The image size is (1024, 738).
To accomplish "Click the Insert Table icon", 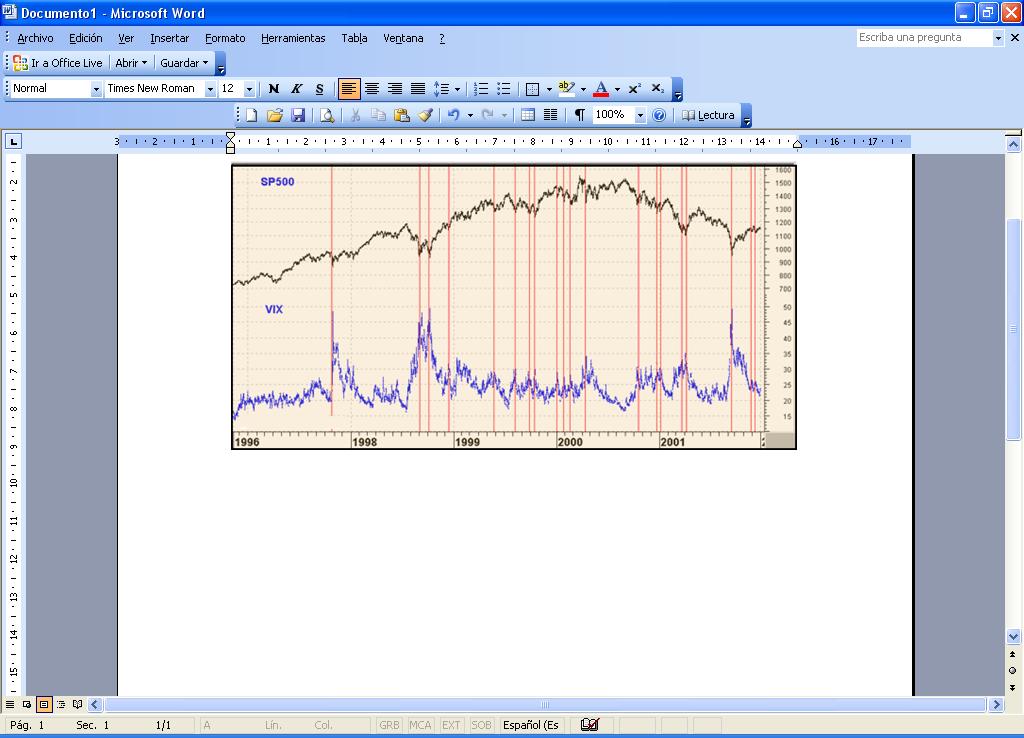I will pos(528,115).
